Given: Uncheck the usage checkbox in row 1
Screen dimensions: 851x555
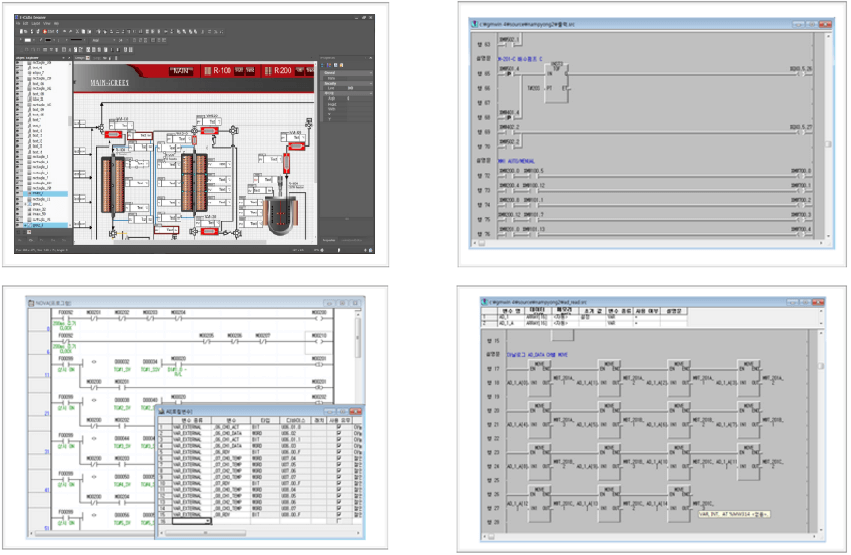Looking at the screenshot, I should (341, 427).
